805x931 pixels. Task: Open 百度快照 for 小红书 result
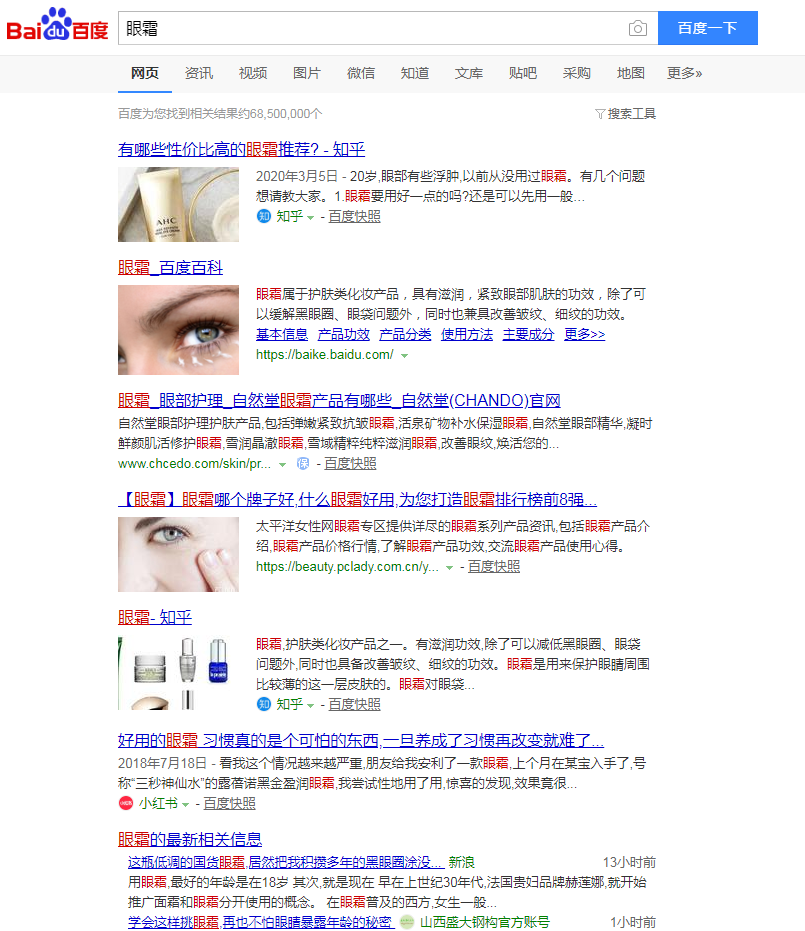(230, 803)
